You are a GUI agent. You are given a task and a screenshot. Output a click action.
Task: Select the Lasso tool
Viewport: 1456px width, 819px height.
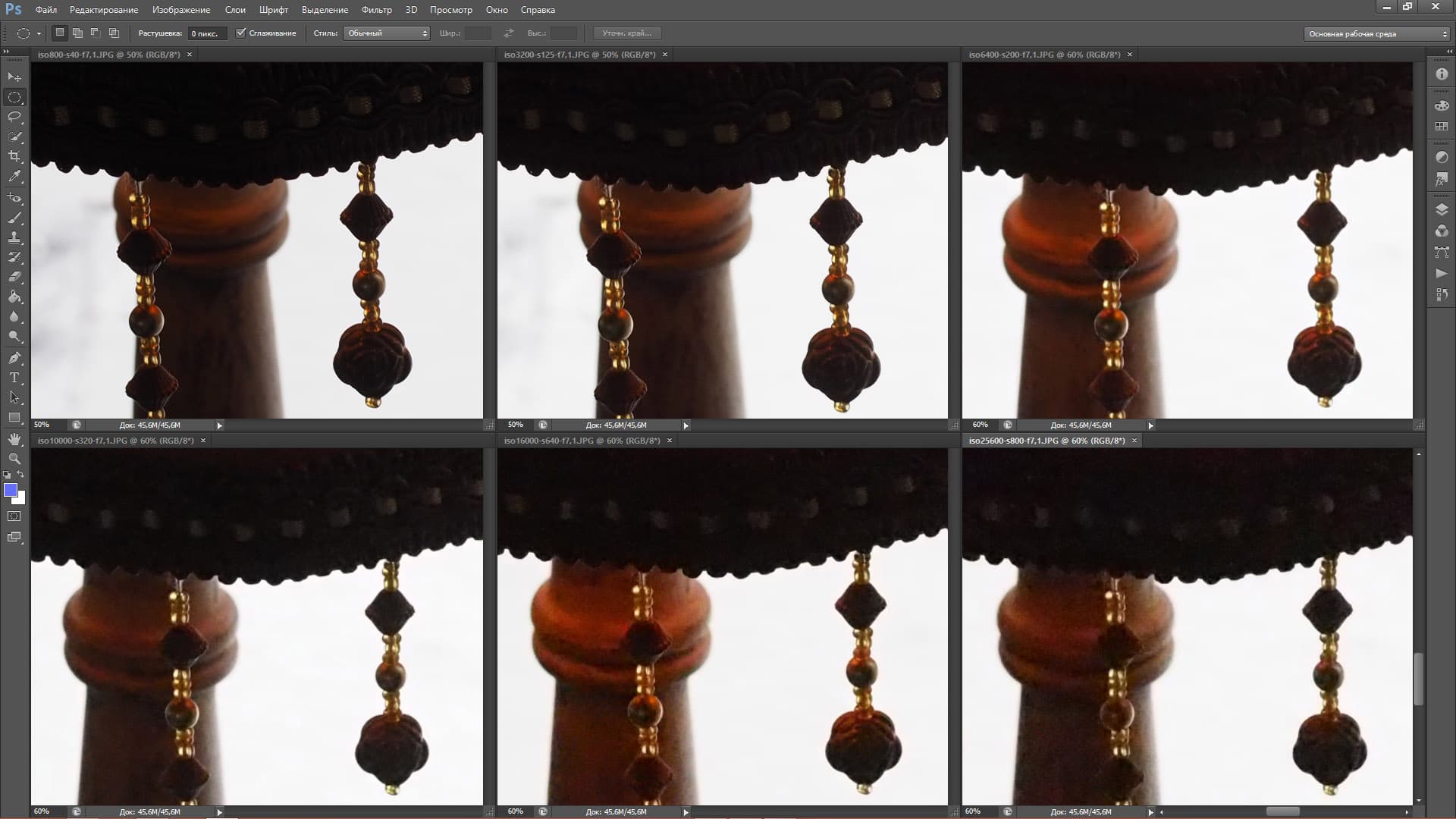coord(14,117)
